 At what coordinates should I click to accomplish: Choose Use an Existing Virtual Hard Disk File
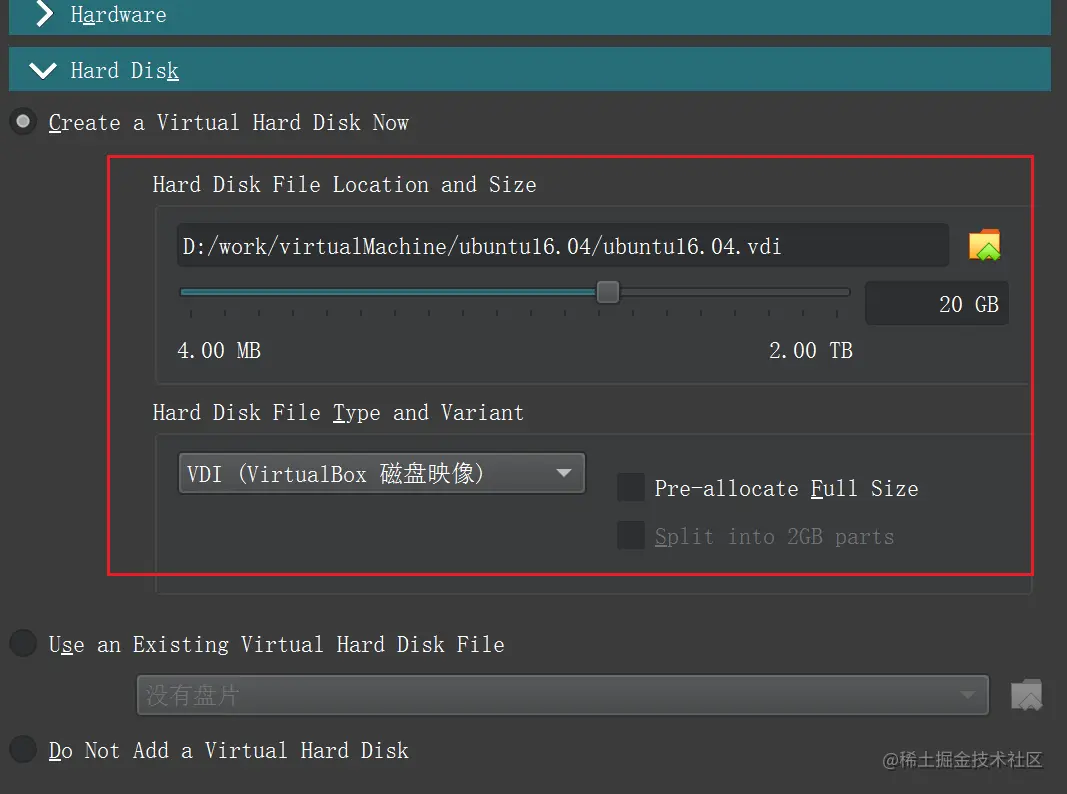point(23,644)
